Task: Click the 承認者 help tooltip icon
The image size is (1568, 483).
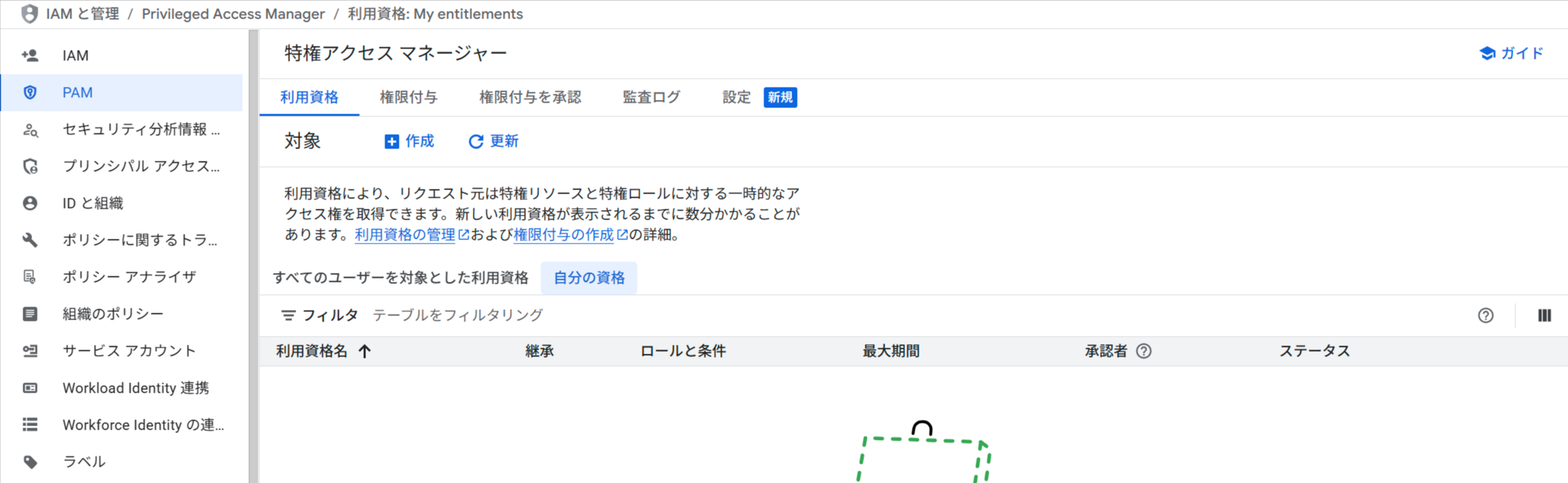Action: [x=1144, y=351]
